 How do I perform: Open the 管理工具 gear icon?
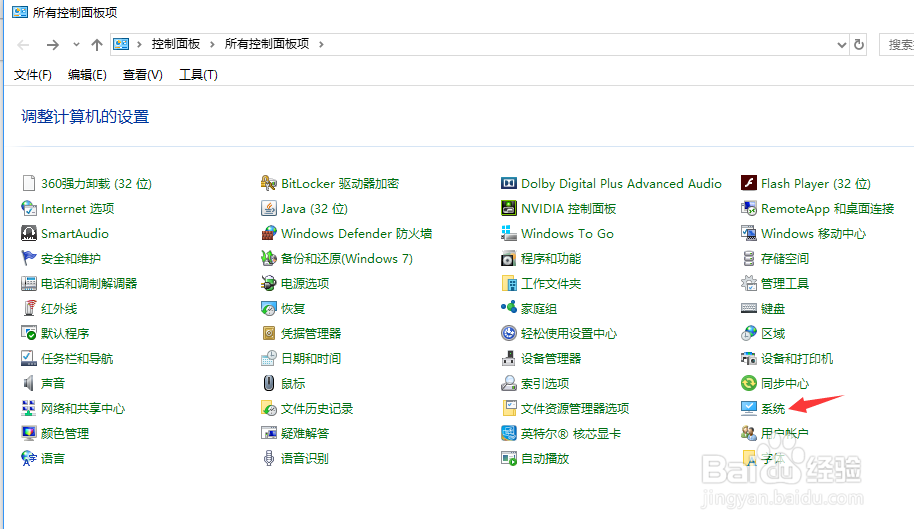749,284
